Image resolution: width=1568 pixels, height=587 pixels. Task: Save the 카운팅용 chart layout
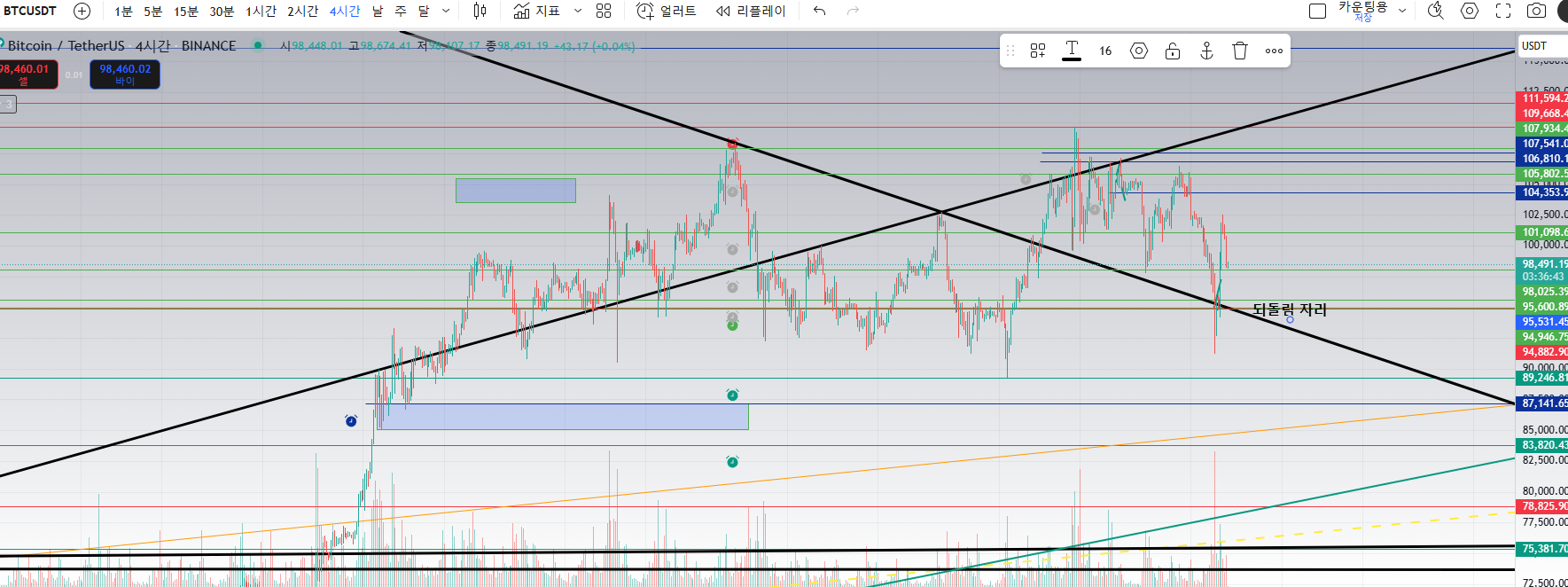tap(1363, 11)
